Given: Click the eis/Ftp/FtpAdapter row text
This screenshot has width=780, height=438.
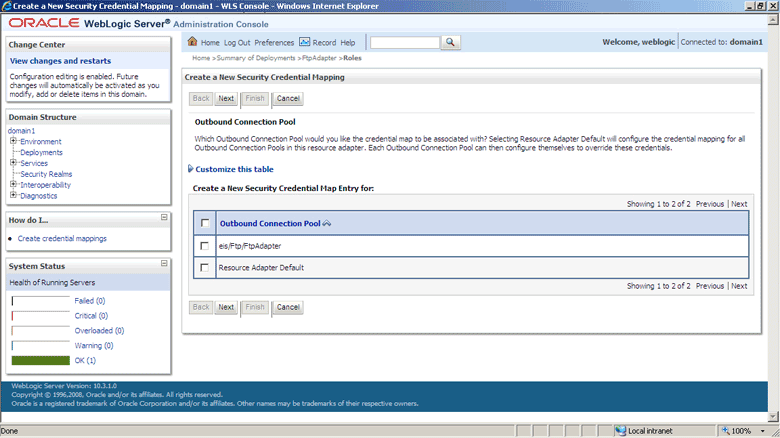Looking at the screenshot, I should [250, 246].
